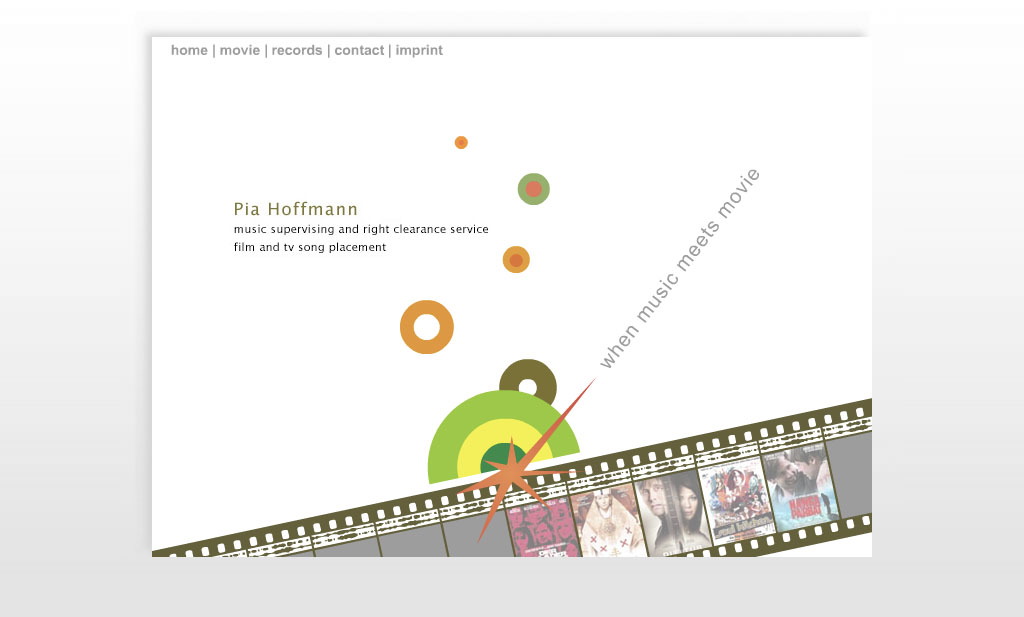This screenshot has width=1024, height=617.
Task: Open the home page link
Action: tap(189, 50)
